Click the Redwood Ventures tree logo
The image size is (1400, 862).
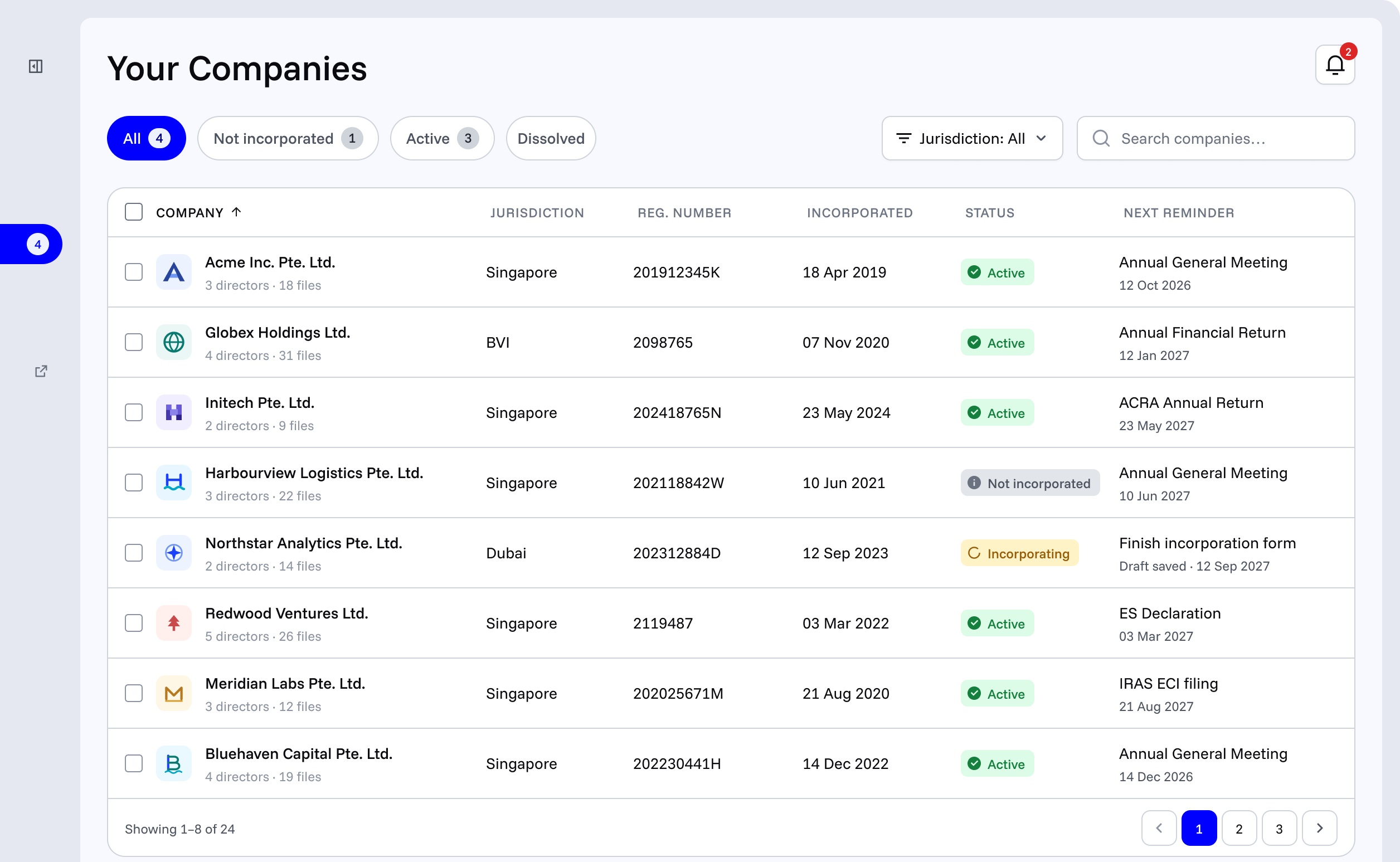click(x=174, y=622)
